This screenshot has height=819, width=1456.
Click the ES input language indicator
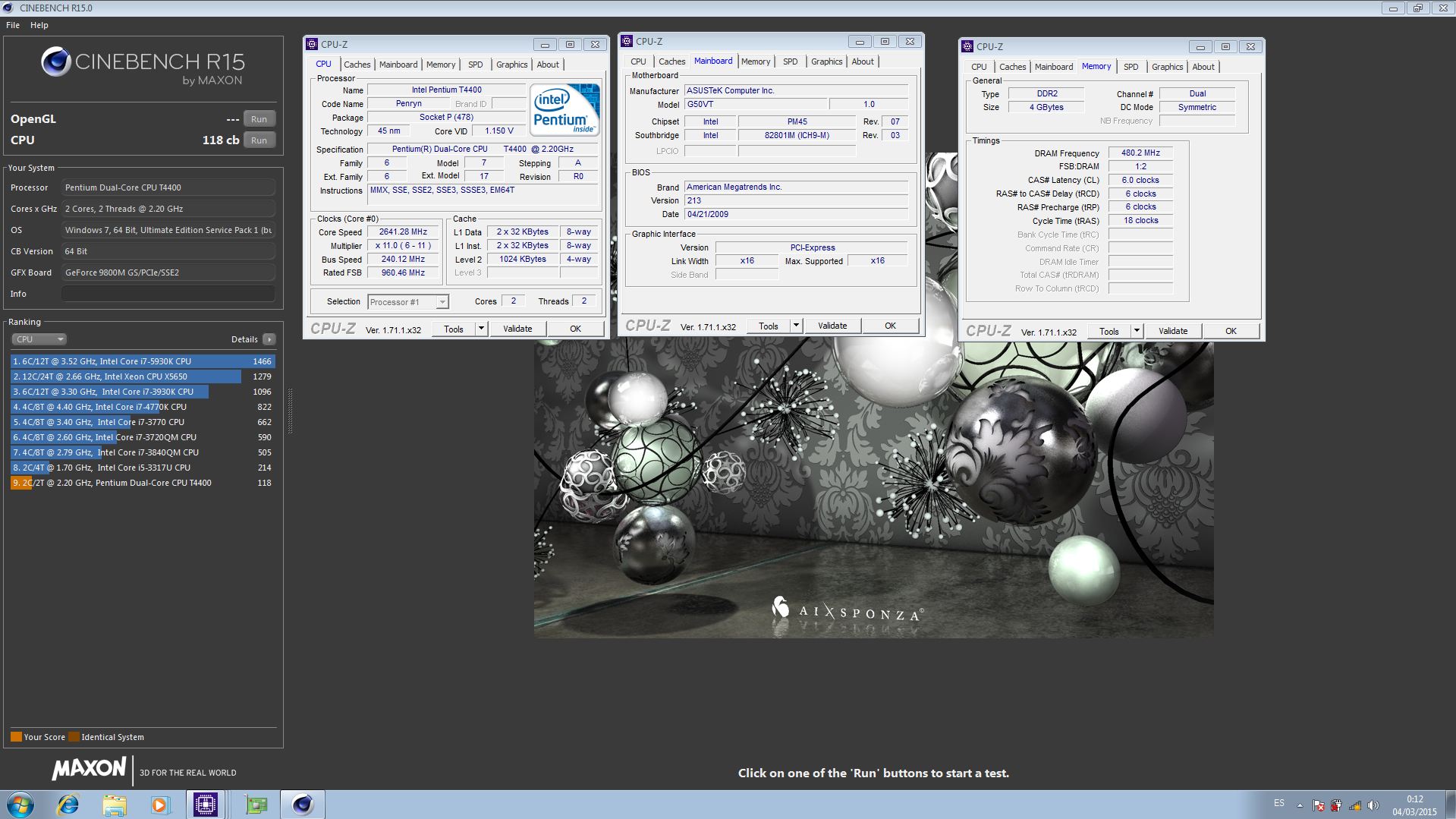[x=1279, y=803]
